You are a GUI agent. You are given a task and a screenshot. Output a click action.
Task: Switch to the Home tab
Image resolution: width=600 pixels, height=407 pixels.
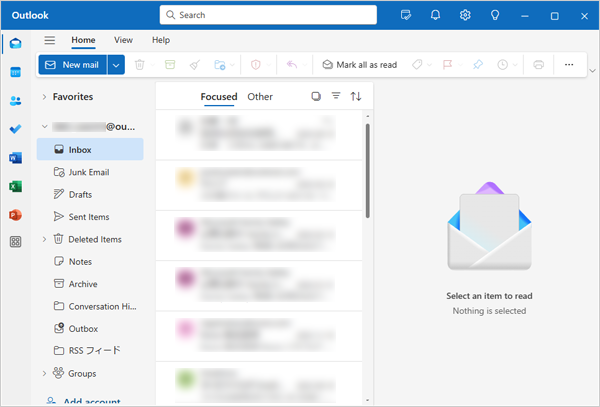83,40
